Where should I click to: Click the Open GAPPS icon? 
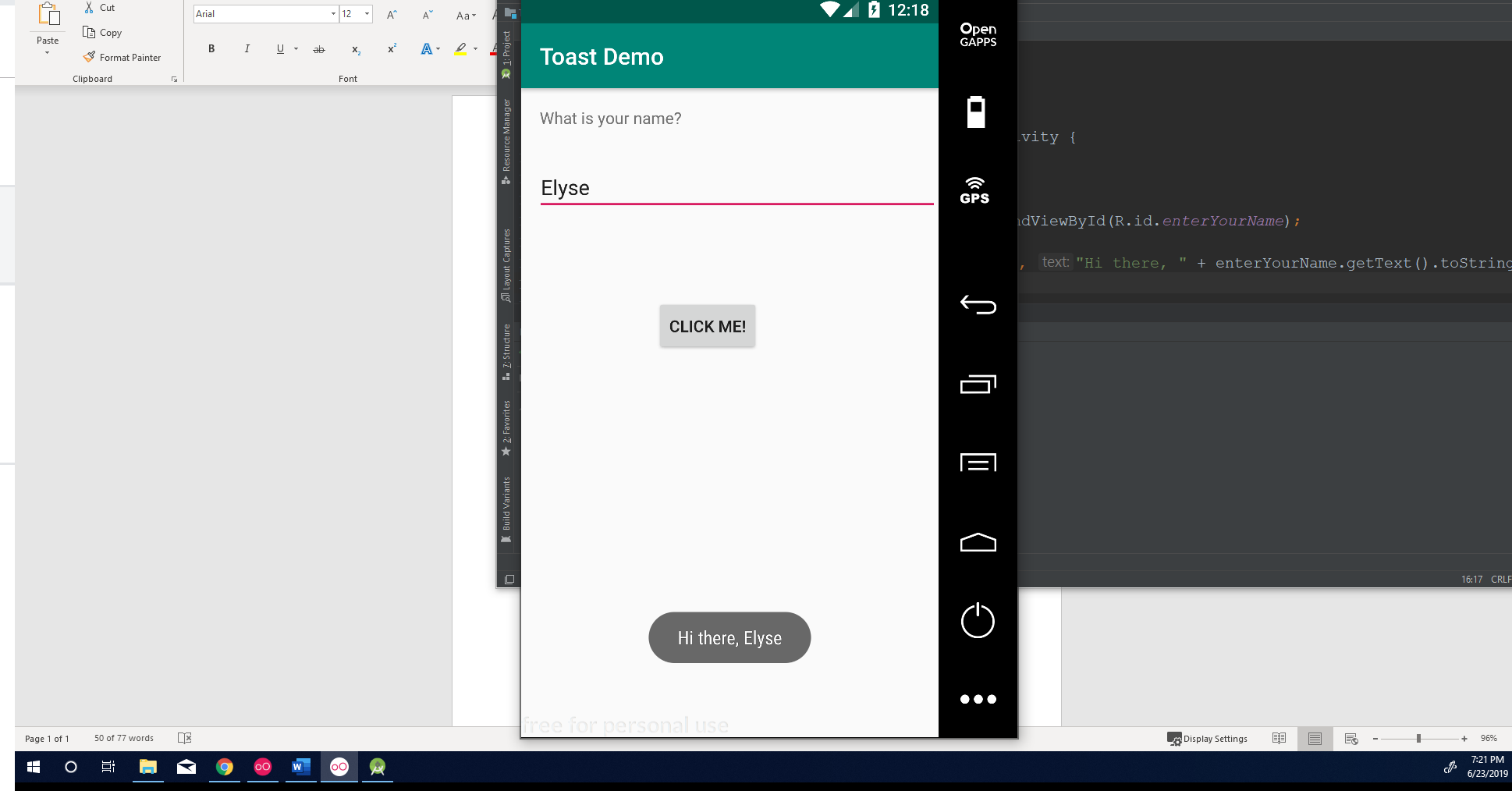[978, 35]
